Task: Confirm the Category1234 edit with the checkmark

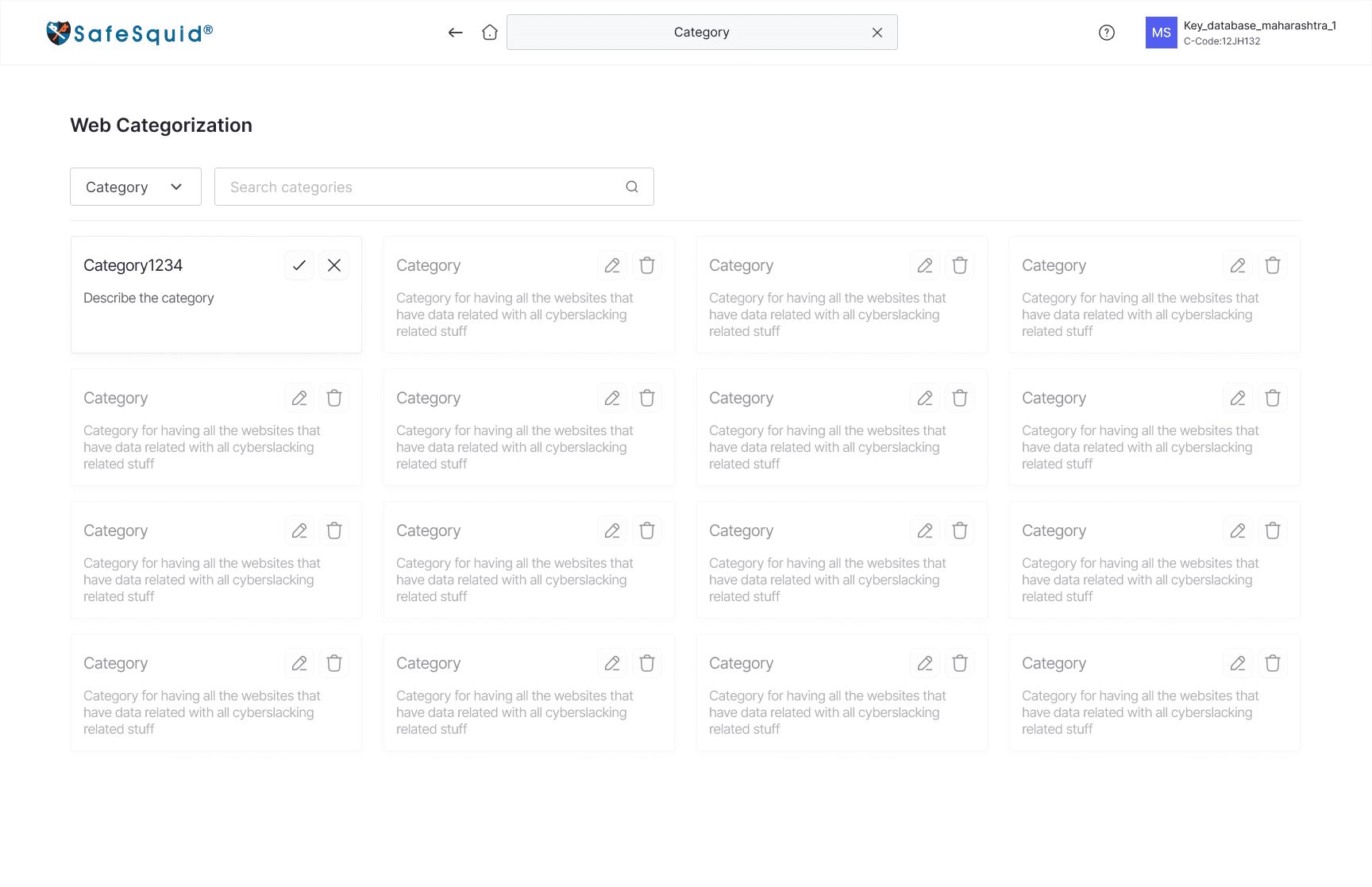Action: [299, 265]
